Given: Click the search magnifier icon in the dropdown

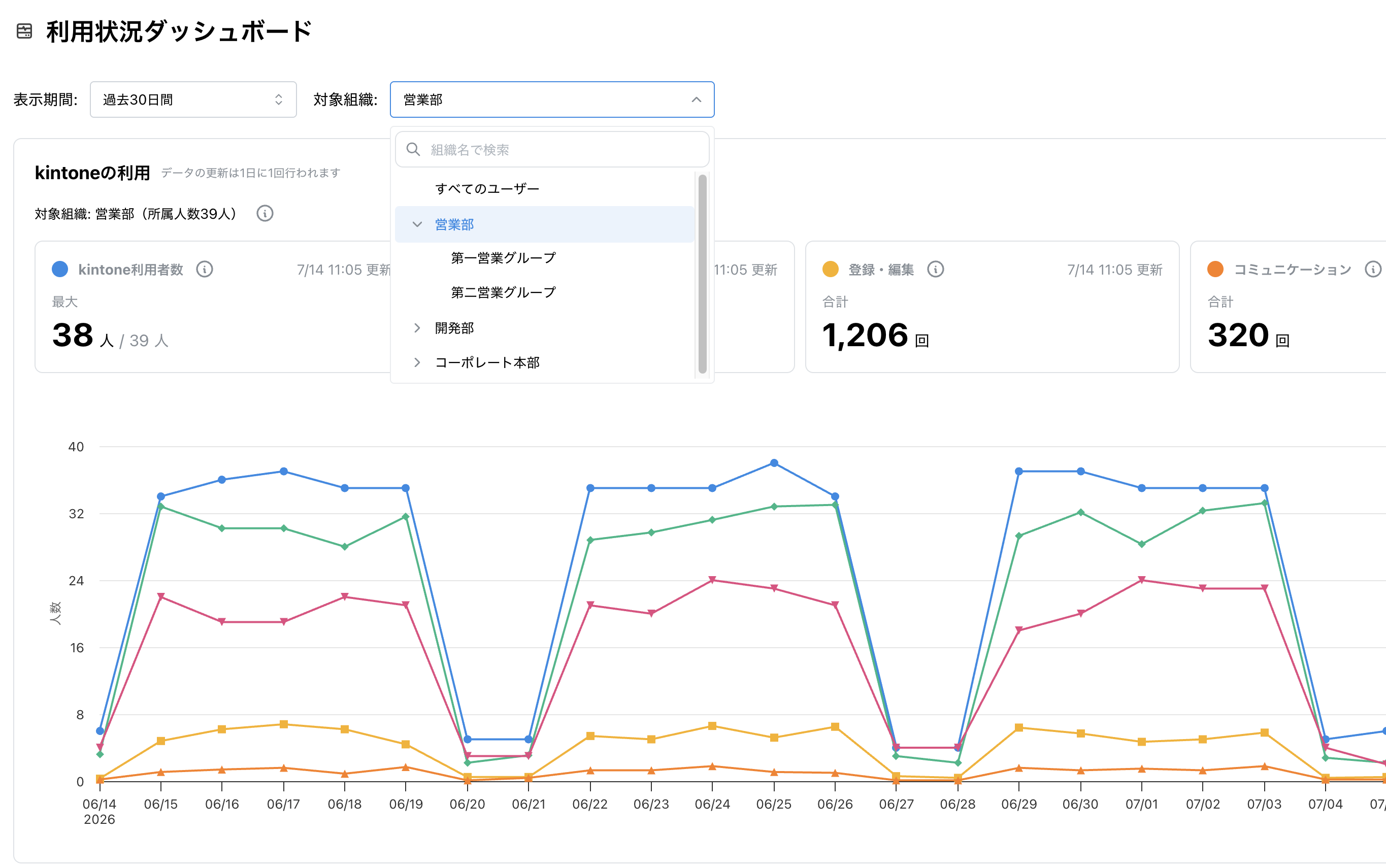Looking at the screenshot, I should [x=413, y=150].
